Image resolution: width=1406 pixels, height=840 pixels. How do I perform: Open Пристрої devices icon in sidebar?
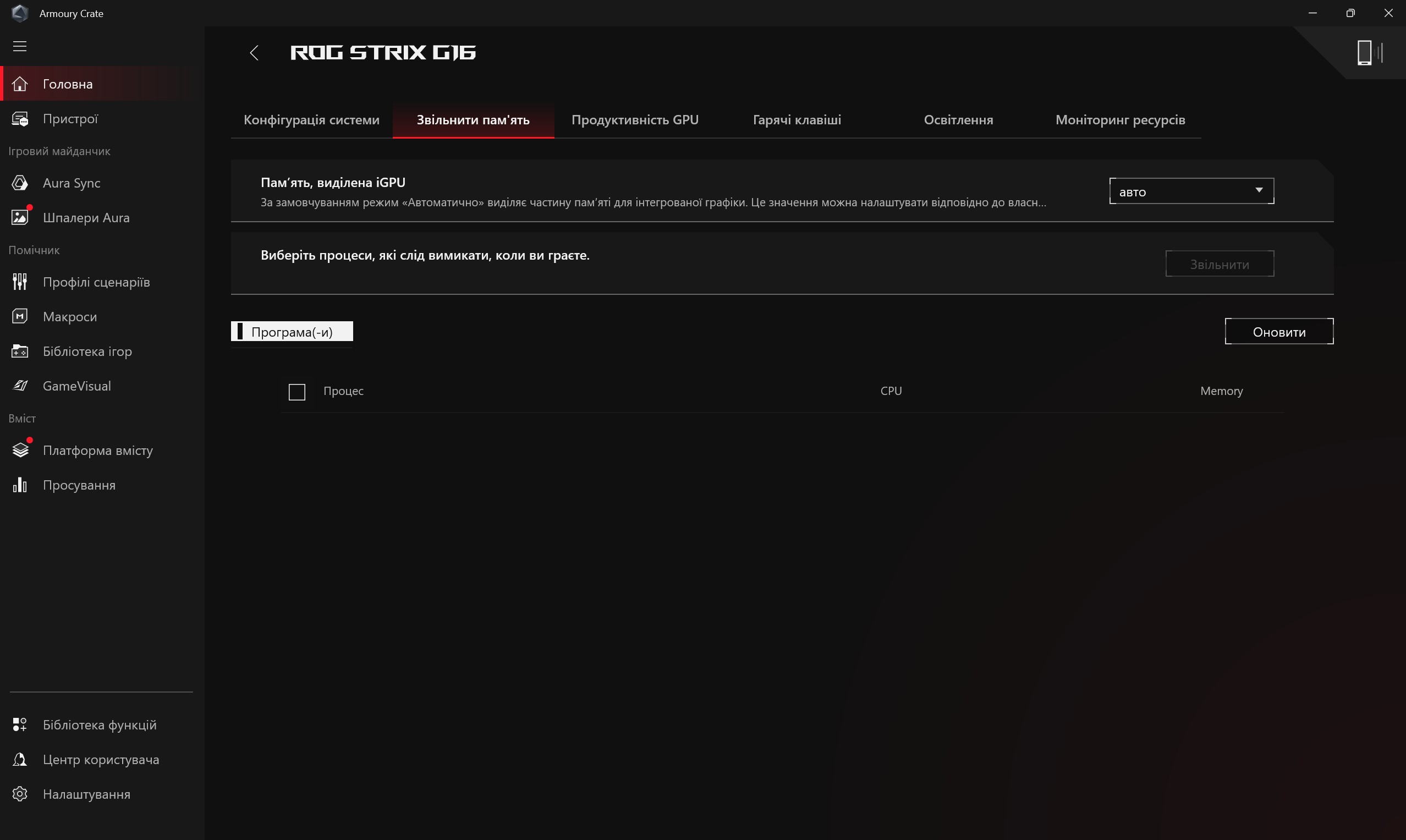click(x=20, y=119)
